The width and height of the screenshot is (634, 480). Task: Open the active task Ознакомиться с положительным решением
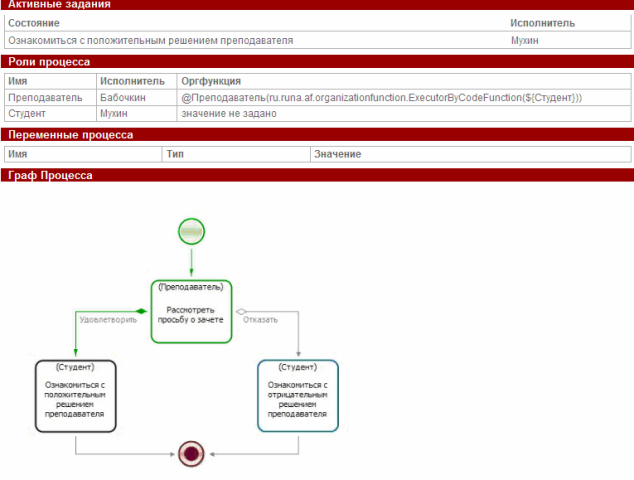[150, 41]
